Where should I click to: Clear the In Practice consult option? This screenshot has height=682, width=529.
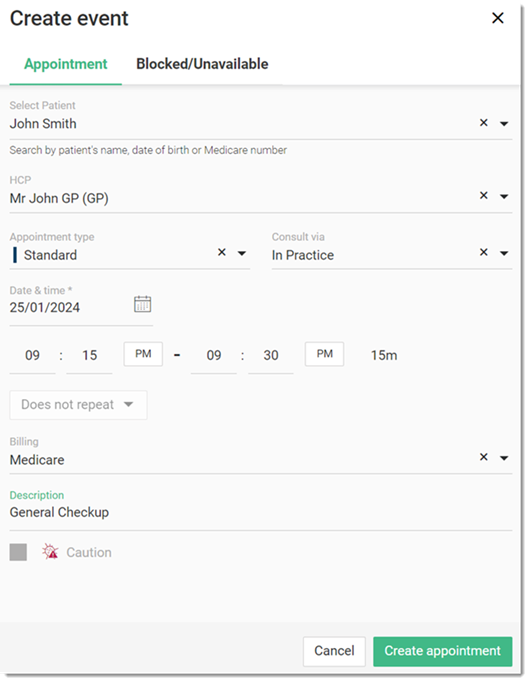click(x=483, y=252)
